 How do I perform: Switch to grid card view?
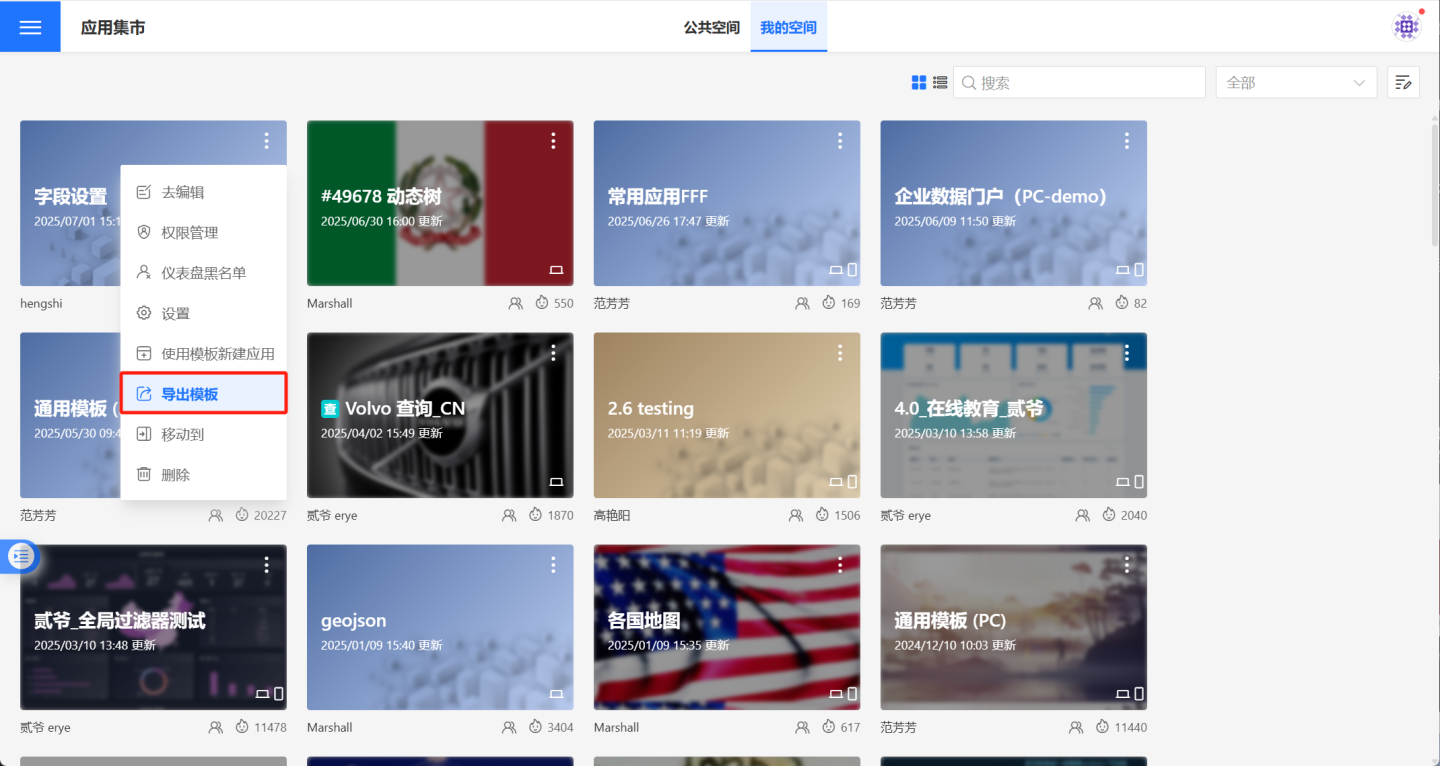(919, 83)
